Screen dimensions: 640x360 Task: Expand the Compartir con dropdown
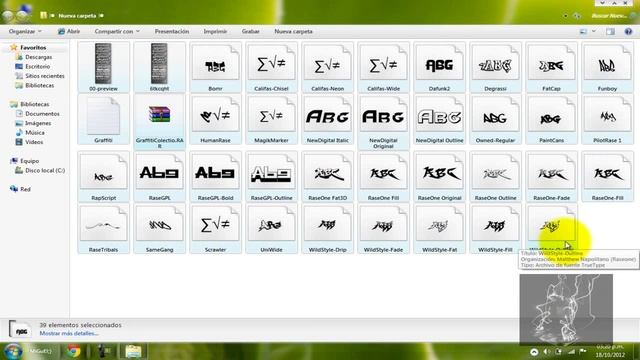point(117,31)
